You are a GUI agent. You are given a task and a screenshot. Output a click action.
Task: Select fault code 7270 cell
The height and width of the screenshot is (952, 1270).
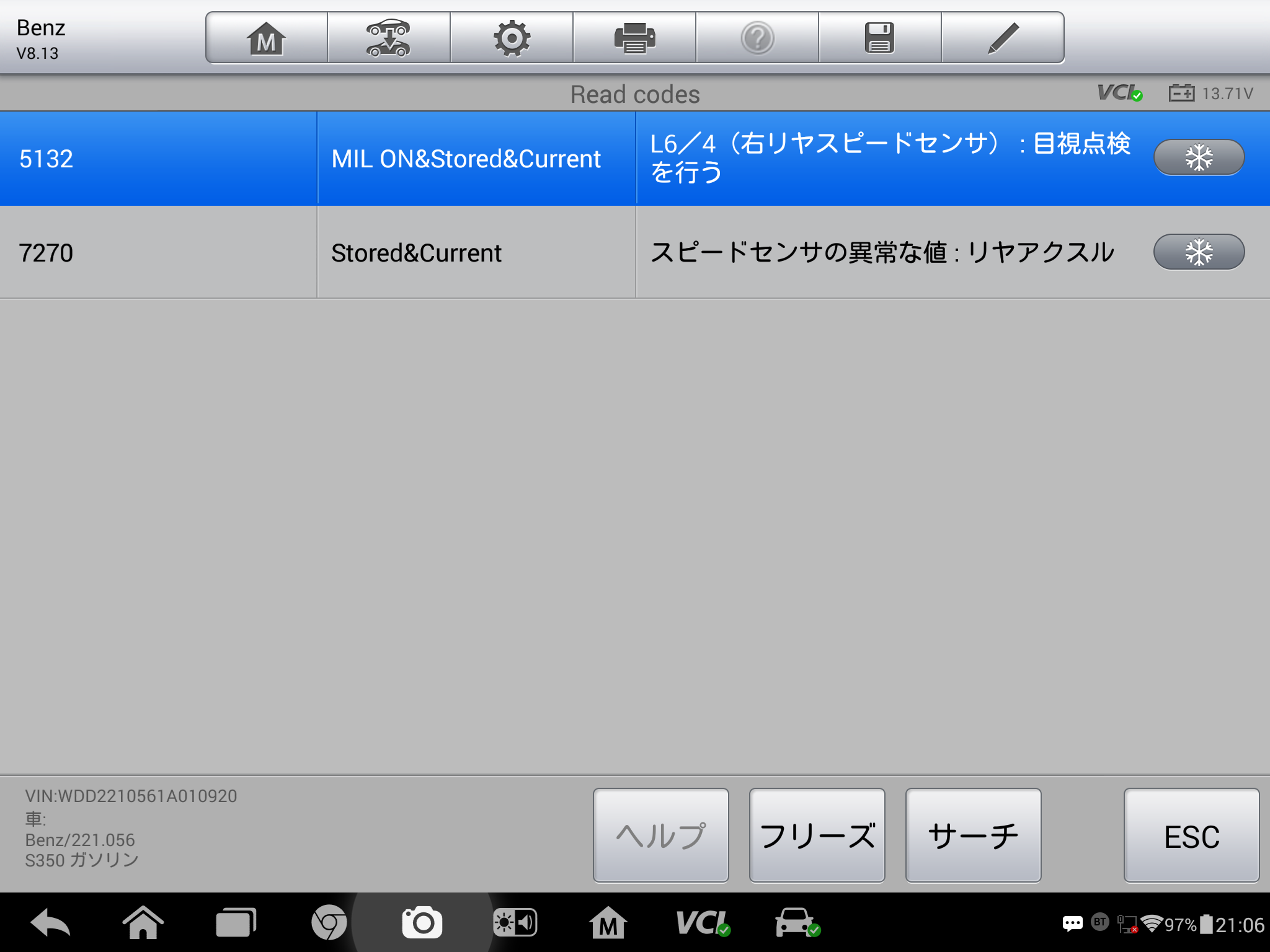tap(158, 252)
